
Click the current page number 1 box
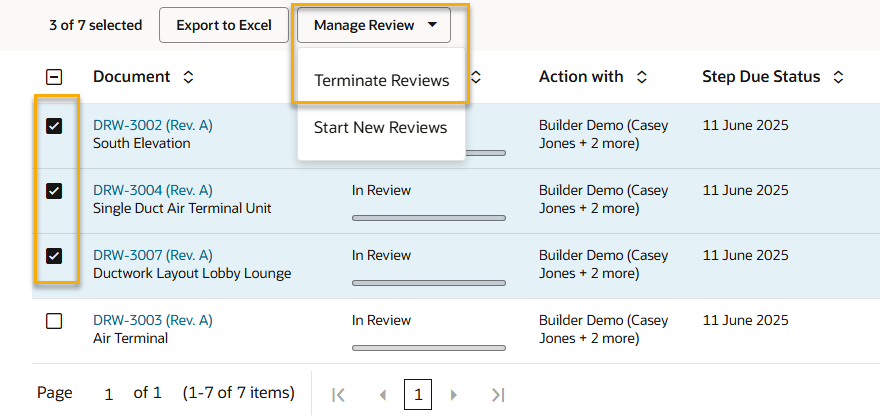(x=418, y=395)
